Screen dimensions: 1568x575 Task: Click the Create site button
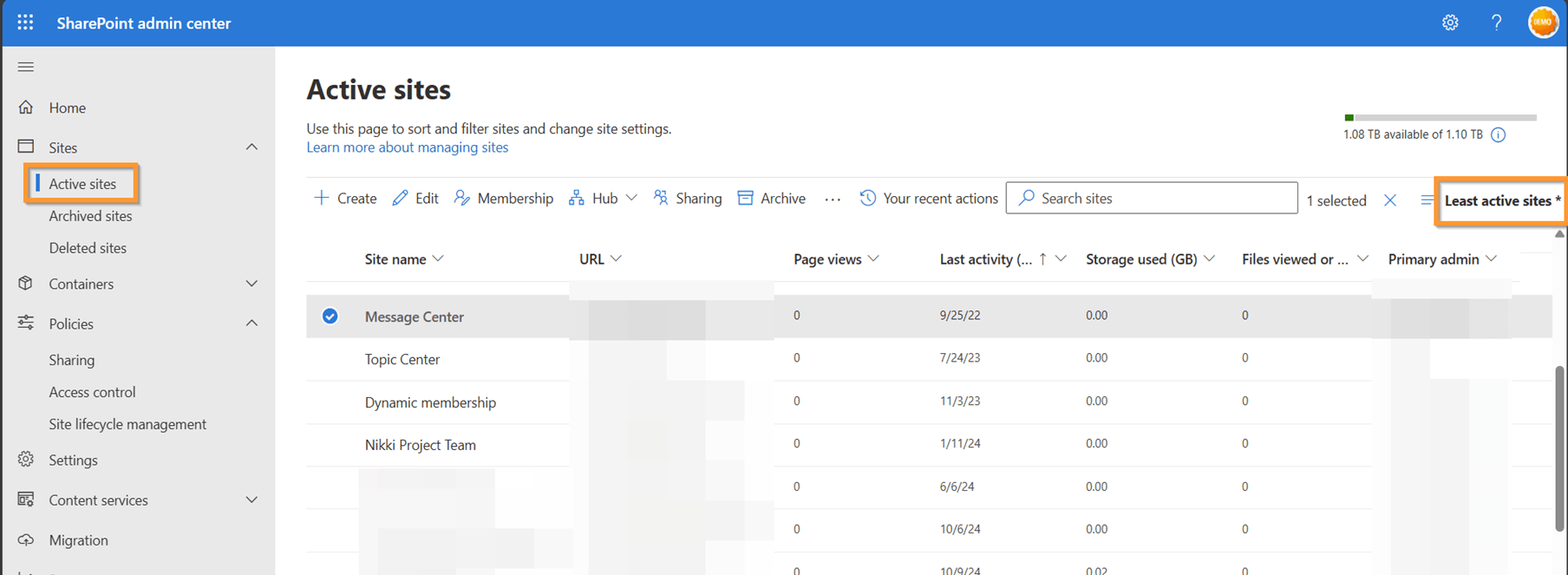coord(345,199)
